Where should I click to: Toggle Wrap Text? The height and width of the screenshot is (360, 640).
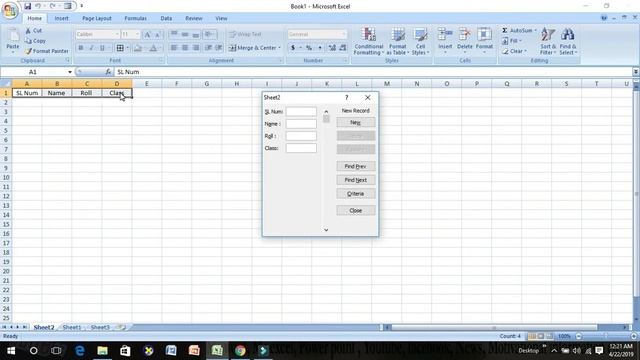coord(245,34)
